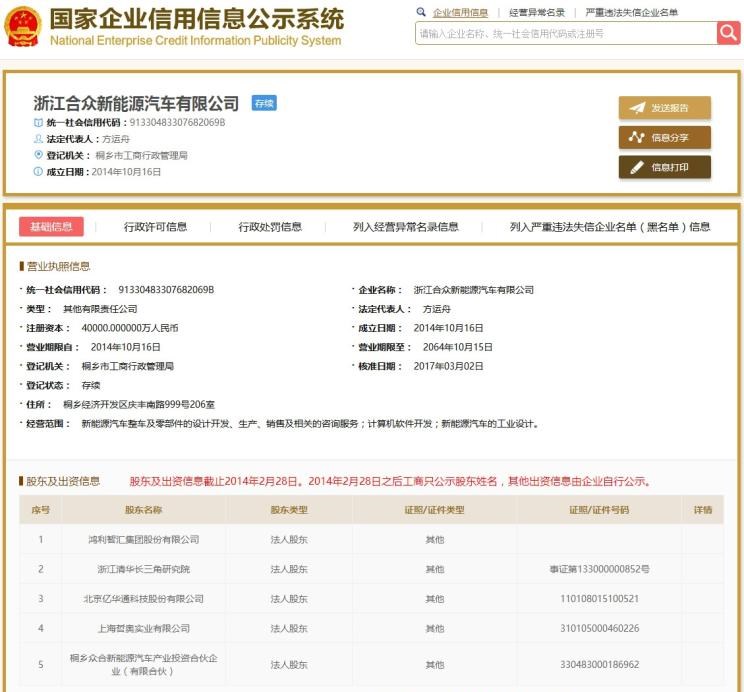Select shareholder 北京亿华通科技股份有限公司
The height and width of the screenshot is (692, 744).
point(143,598)
